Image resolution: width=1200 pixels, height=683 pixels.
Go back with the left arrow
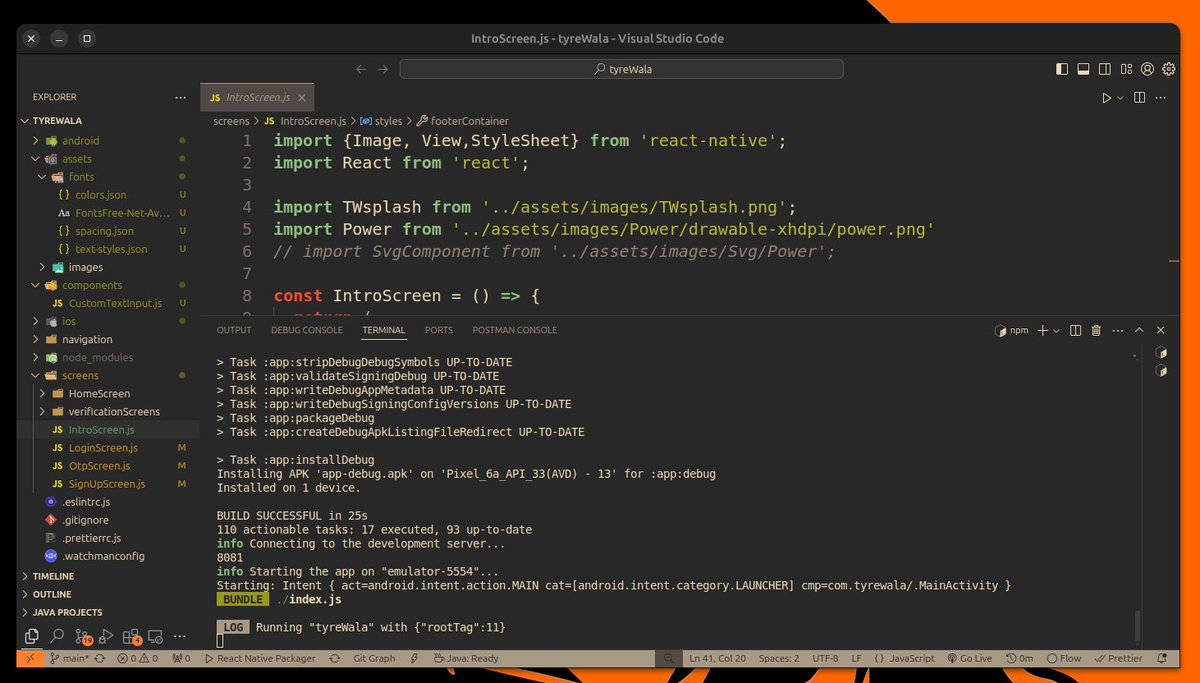[362, 69]
